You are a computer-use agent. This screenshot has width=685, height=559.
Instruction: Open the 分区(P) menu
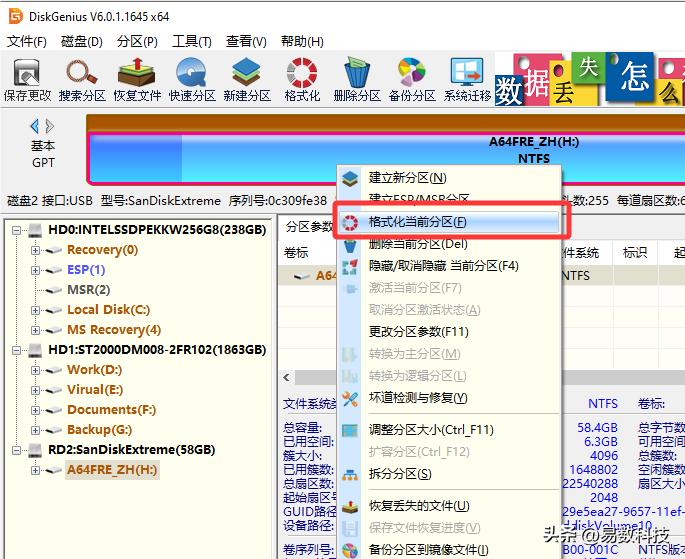pos(137,41)
